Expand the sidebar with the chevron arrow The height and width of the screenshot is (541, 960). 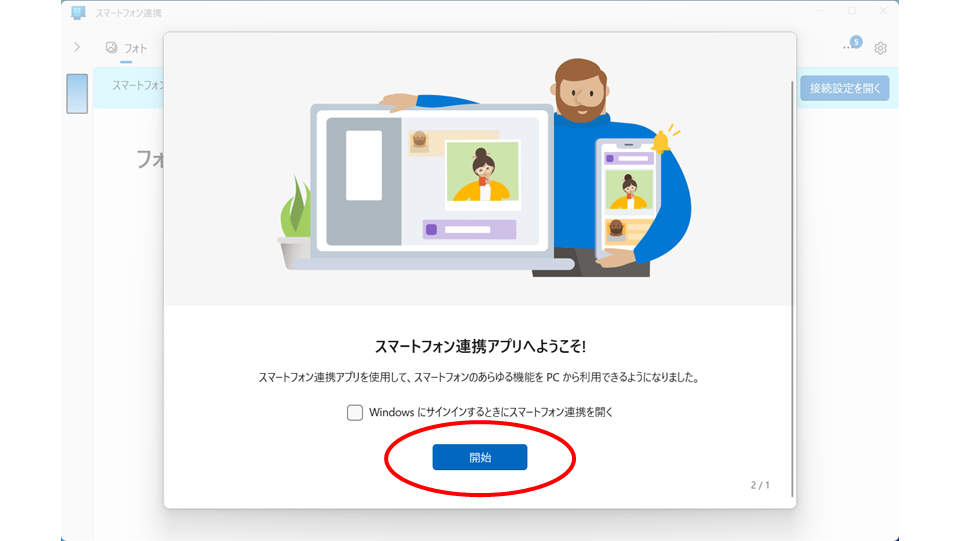click(77, 47)
